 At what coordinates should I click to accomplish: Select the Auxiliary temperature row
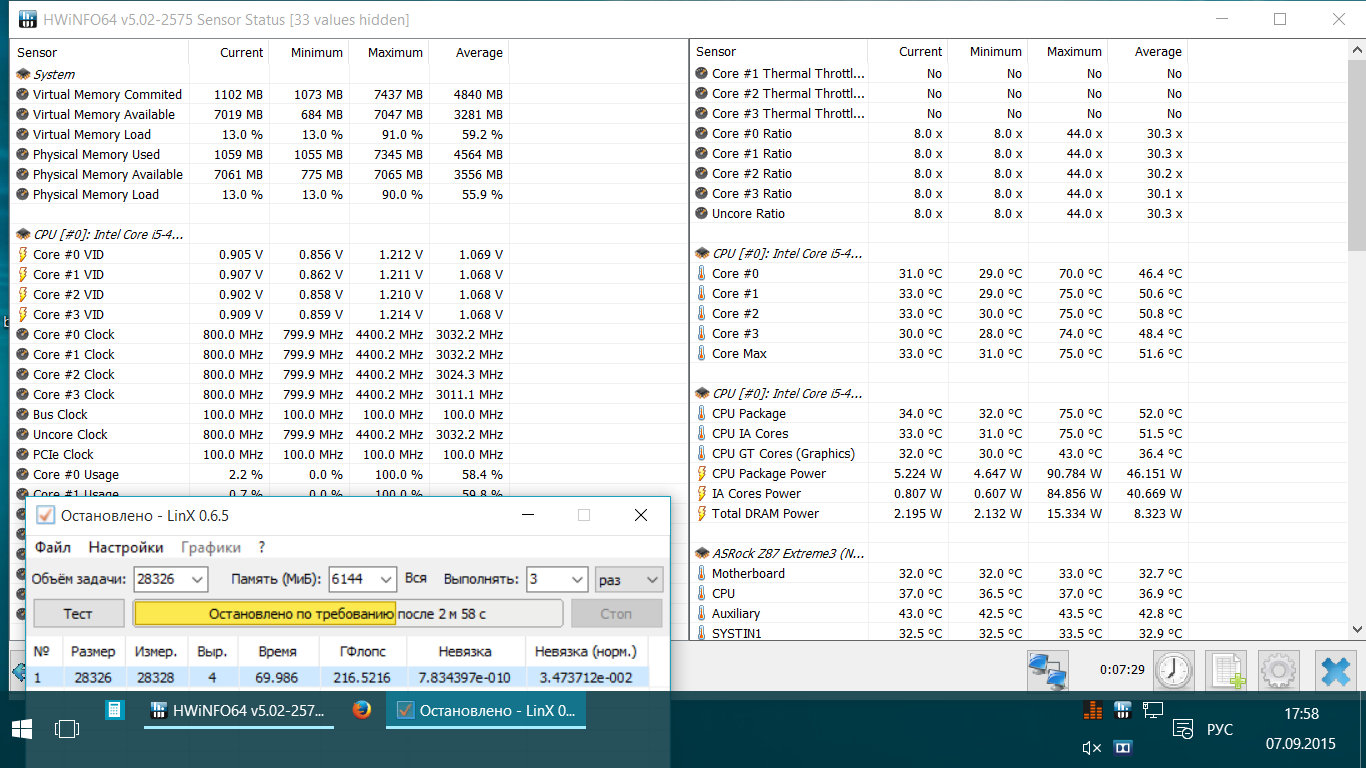pyautogui.click(x=939, y=614)
